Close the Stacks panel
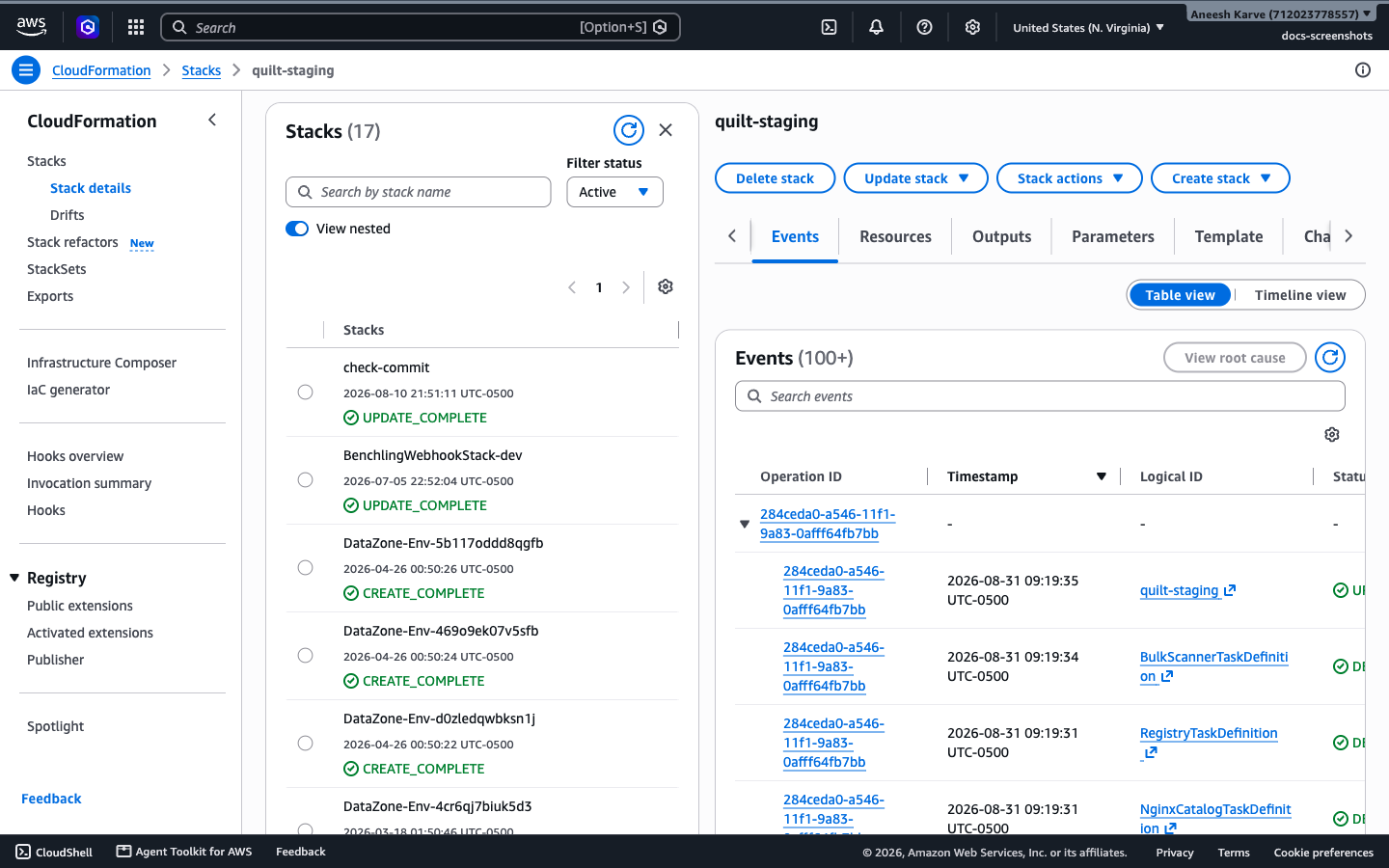The height and width of the screenshot is (868, 1389). click(666, 129)
